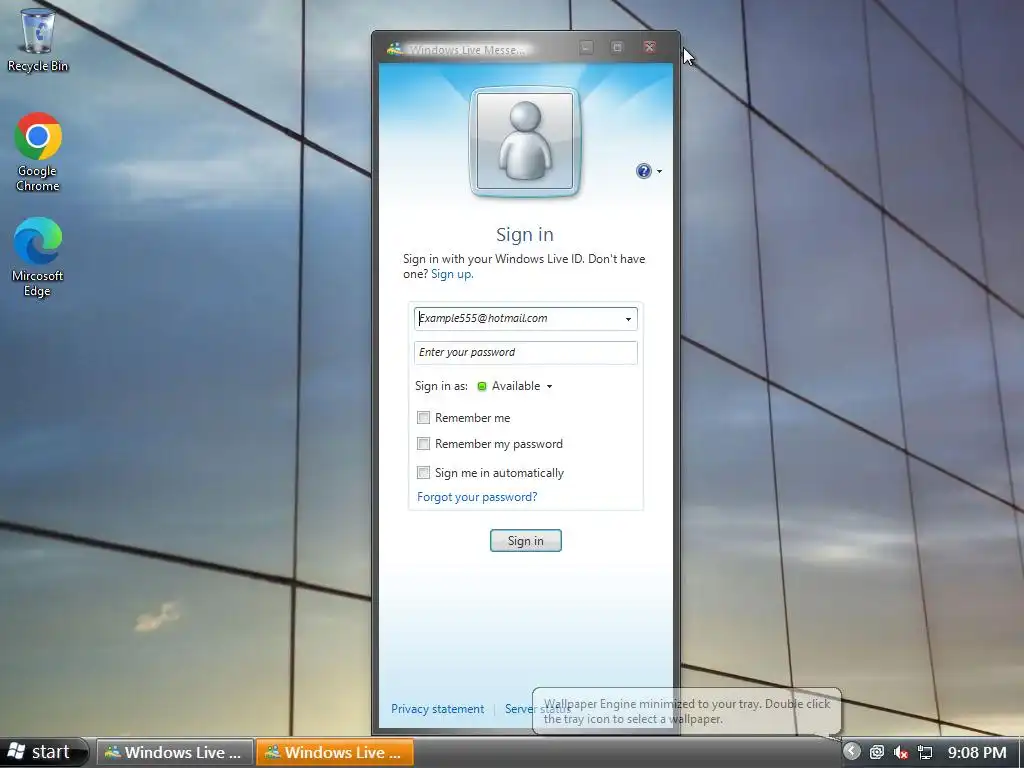Click the muted volume tray icon
1024x768 pixels.
[x=901, y=753]
